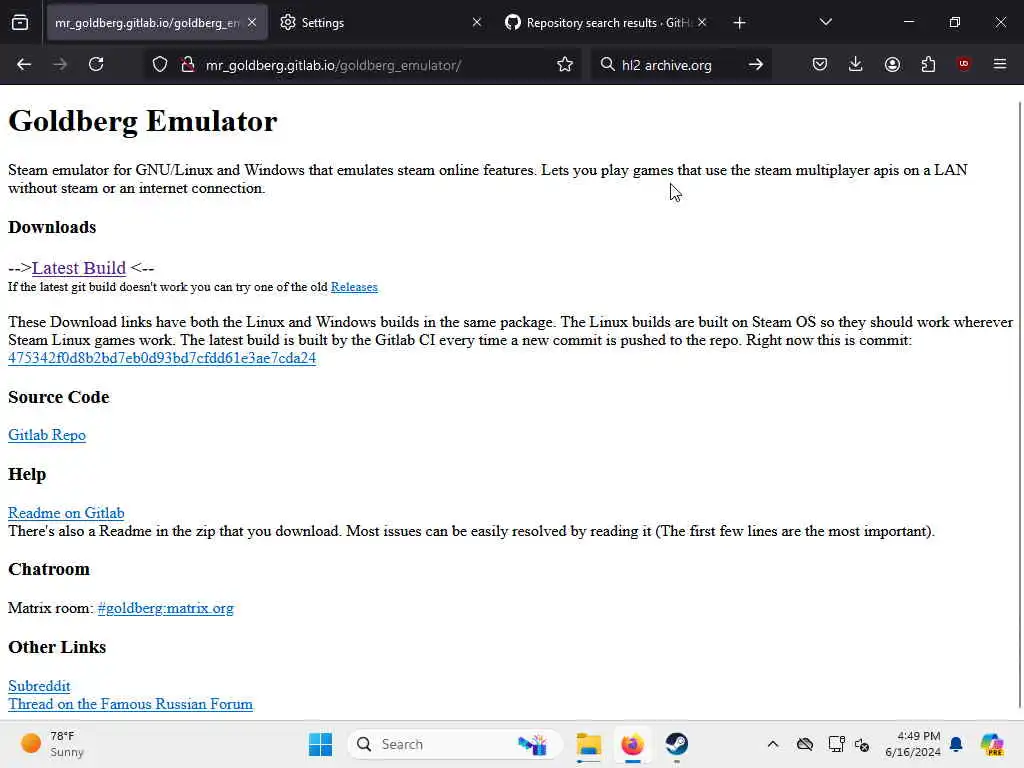Go back with the back arrow button

click(24, 65)
